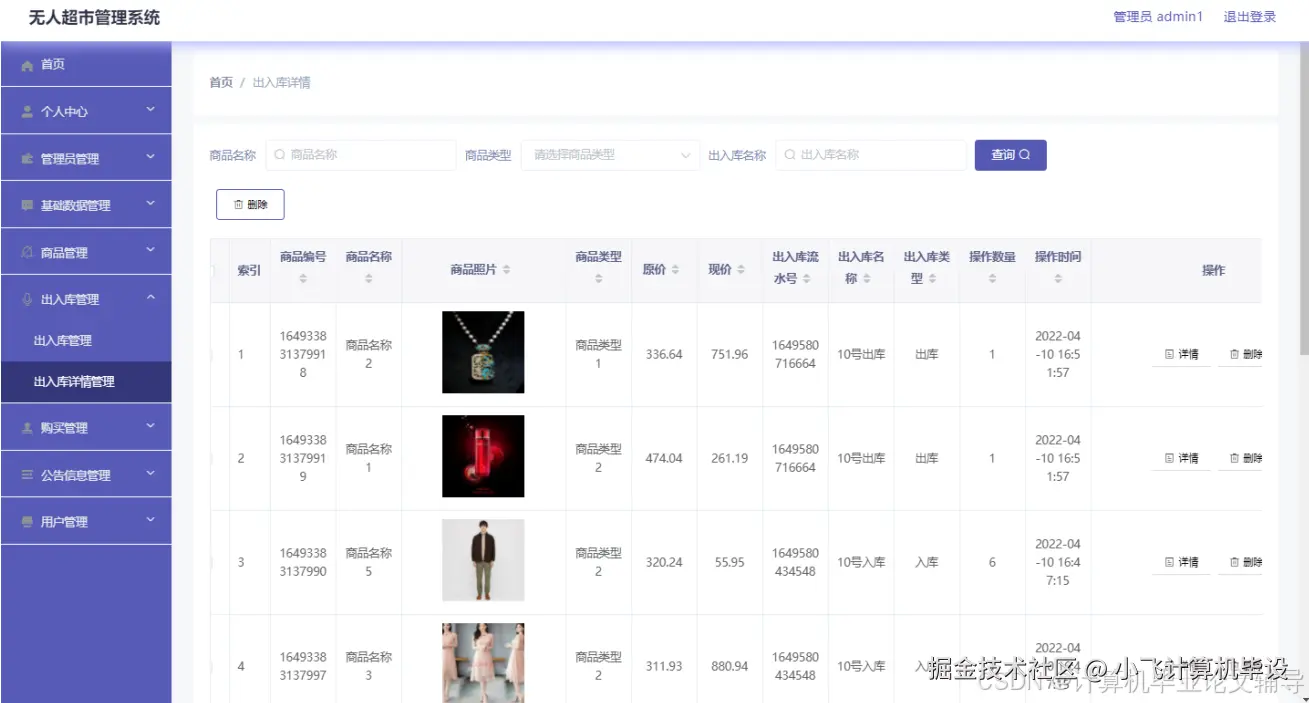1309x703 pixels.
Task: Sort by 商品名称 column arrows
Action: pos(369,279)
